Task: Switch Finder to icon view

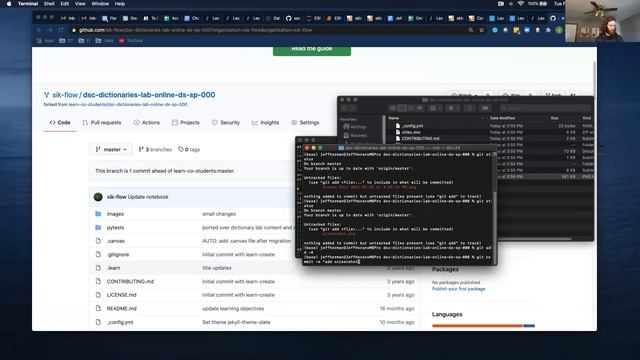Action: (x=393, y=108)
